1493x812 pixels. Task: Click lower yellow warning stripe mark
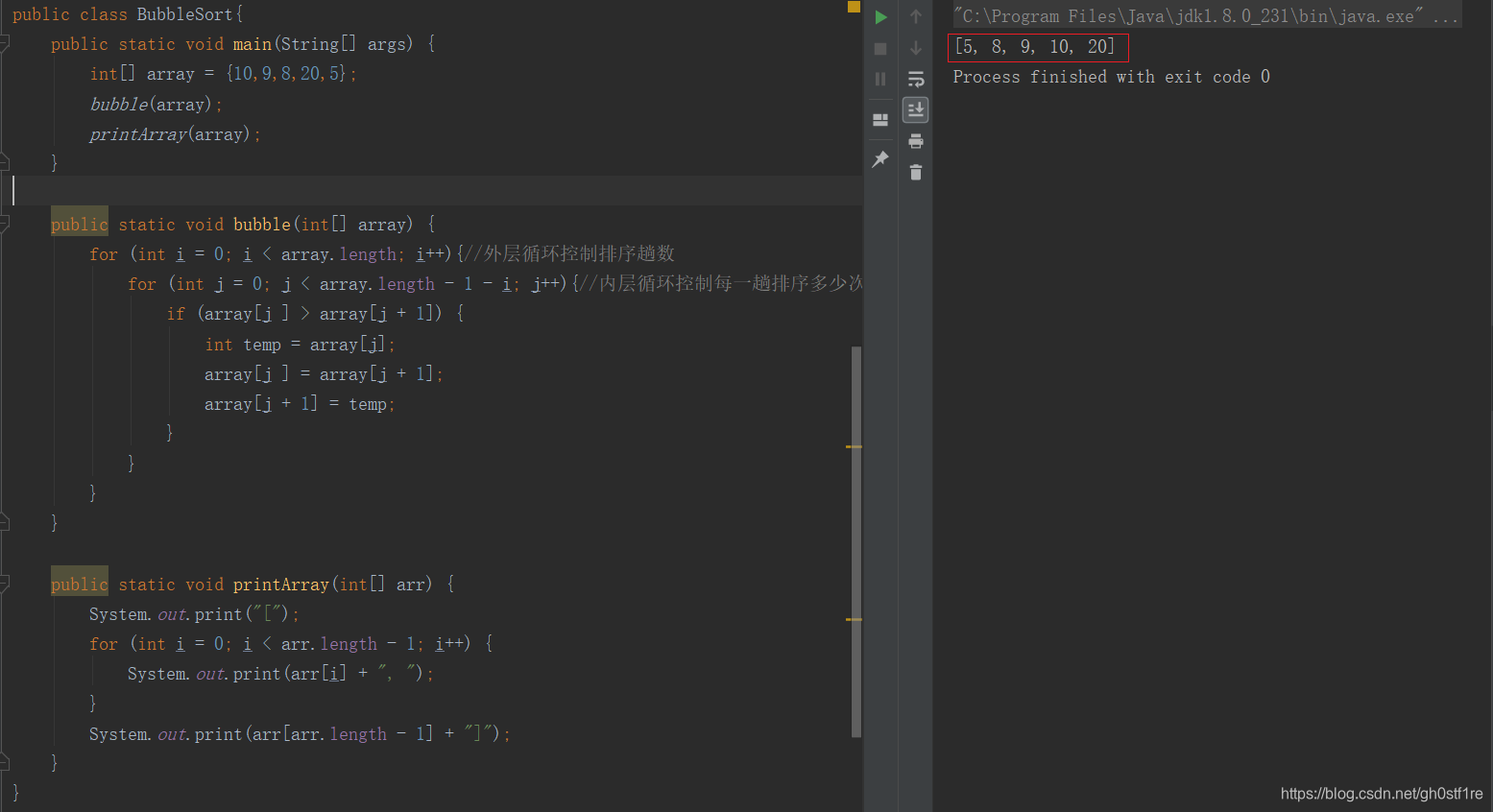point(854,619)
